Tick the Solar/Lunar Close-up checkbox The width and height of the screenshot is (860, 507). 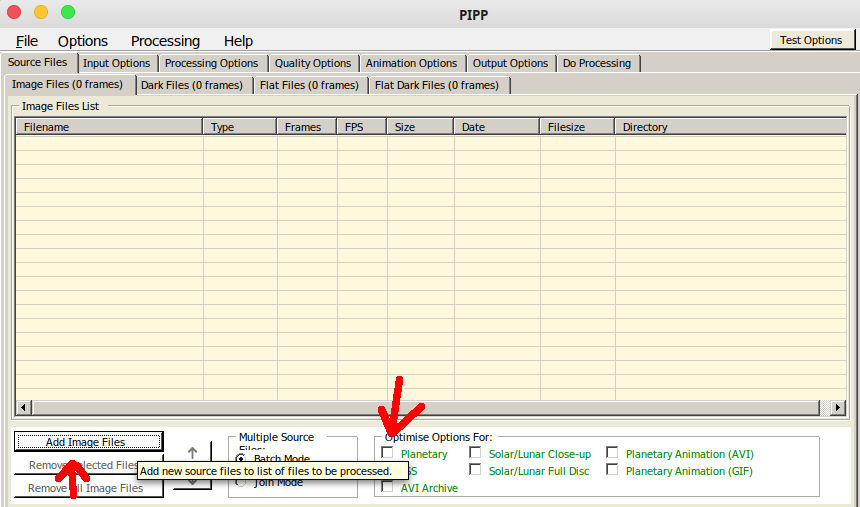(476, 453)
